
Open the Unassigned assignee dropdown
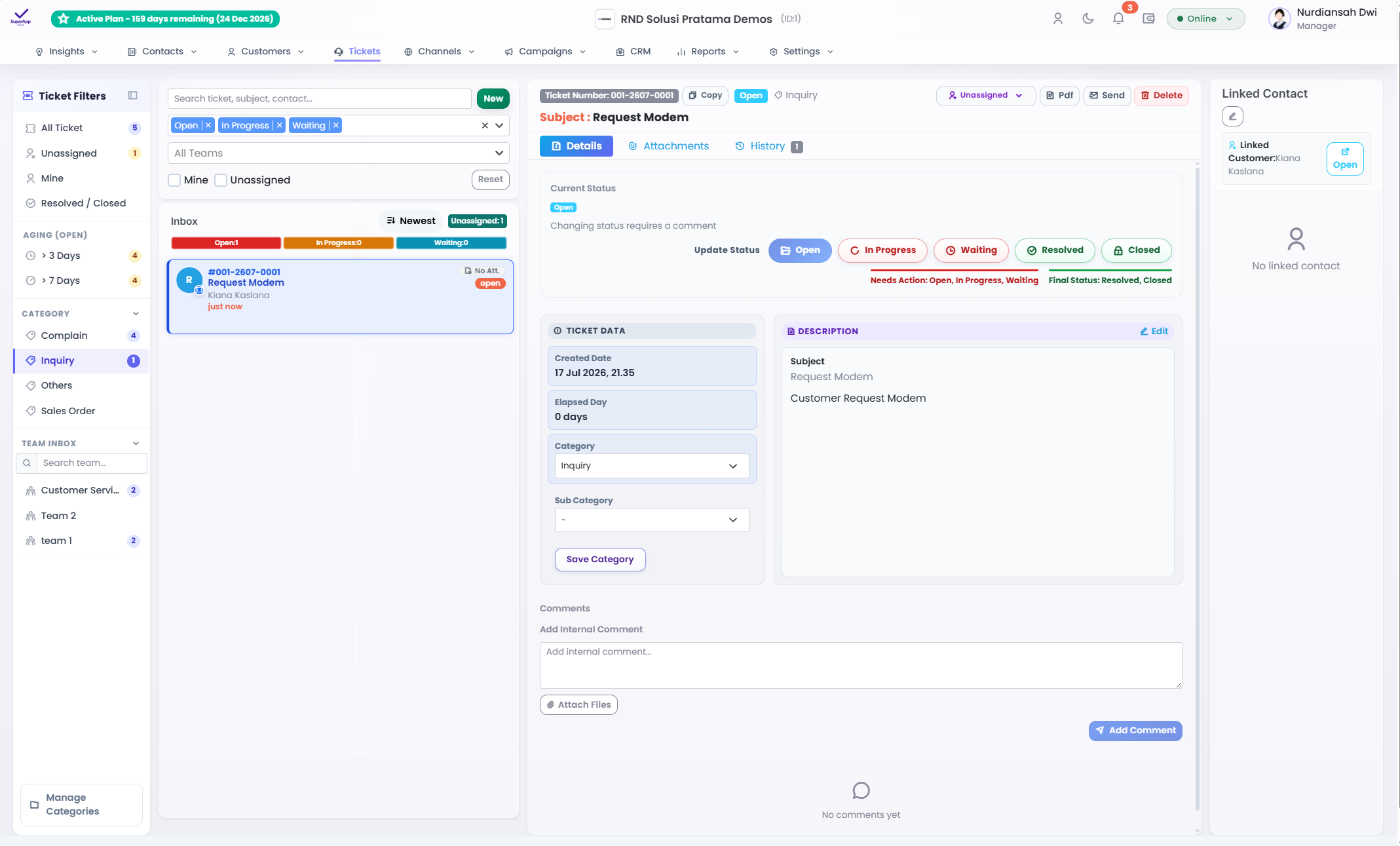pyautogui.click(x=985, y=96)
